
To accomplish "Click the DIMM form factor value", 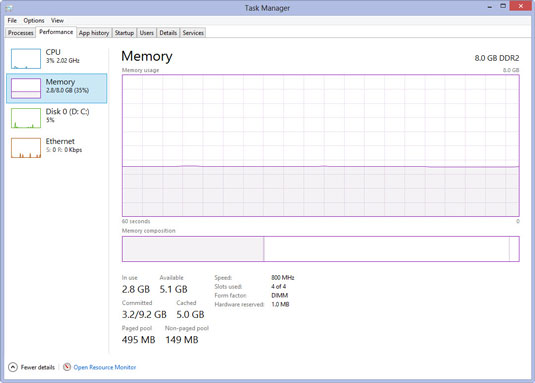I will [x=279, y=295].
